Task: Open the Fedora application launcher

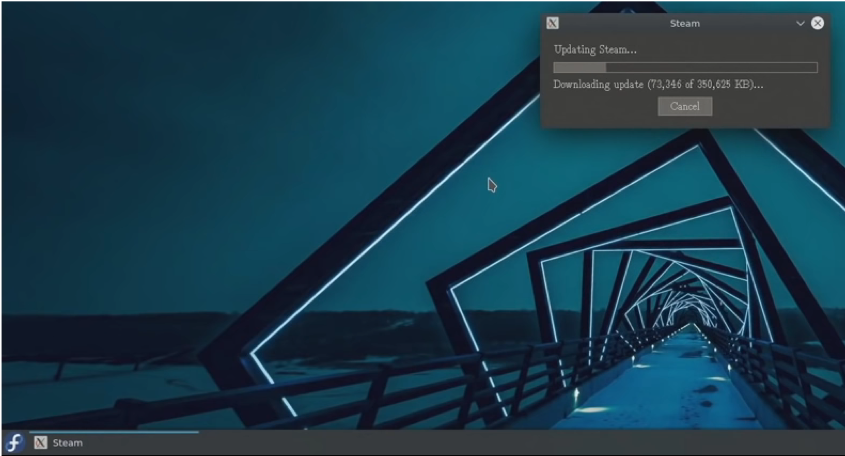Action: [x=14, y=443]
